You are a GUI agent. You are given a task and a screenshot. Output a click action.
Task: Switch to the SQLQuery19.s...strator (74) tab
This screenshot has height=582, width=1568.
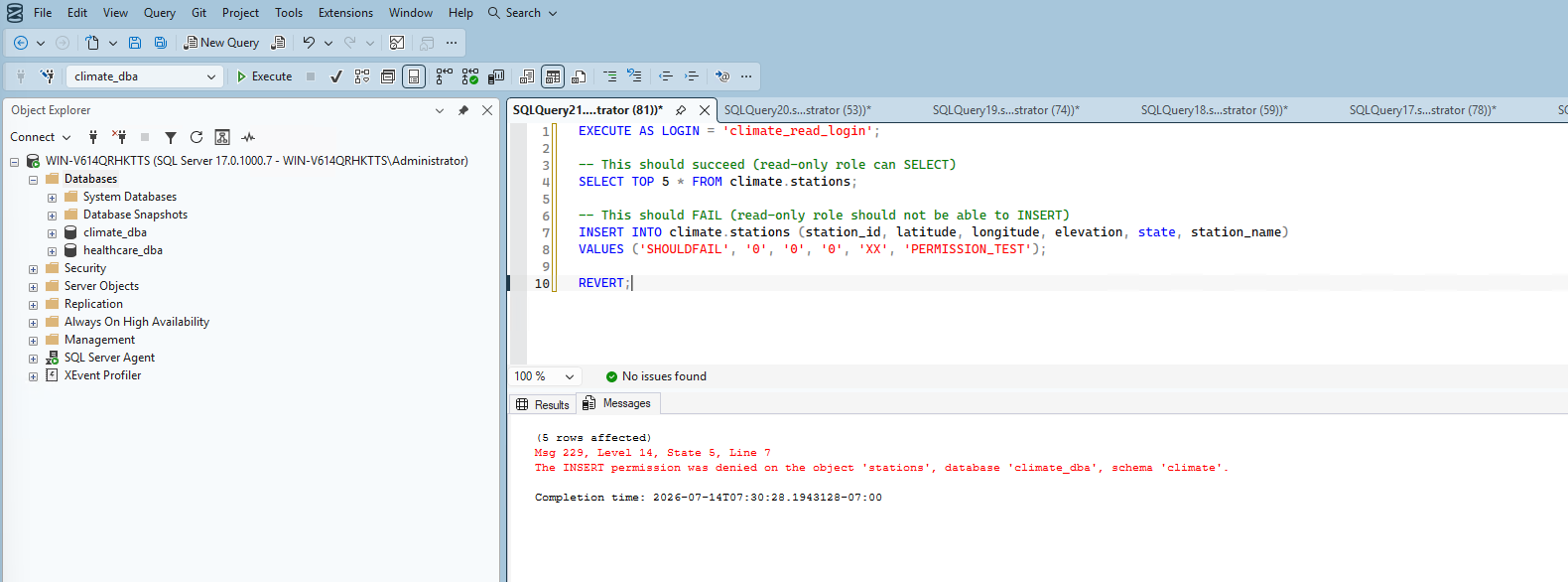coord(1006,110)
